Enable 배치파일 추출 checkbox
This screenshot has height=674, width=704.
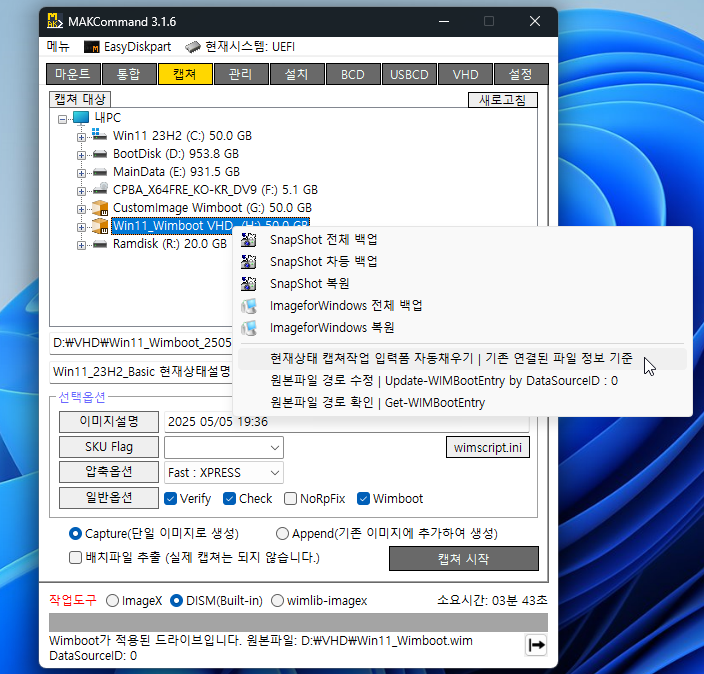(75, 557)
